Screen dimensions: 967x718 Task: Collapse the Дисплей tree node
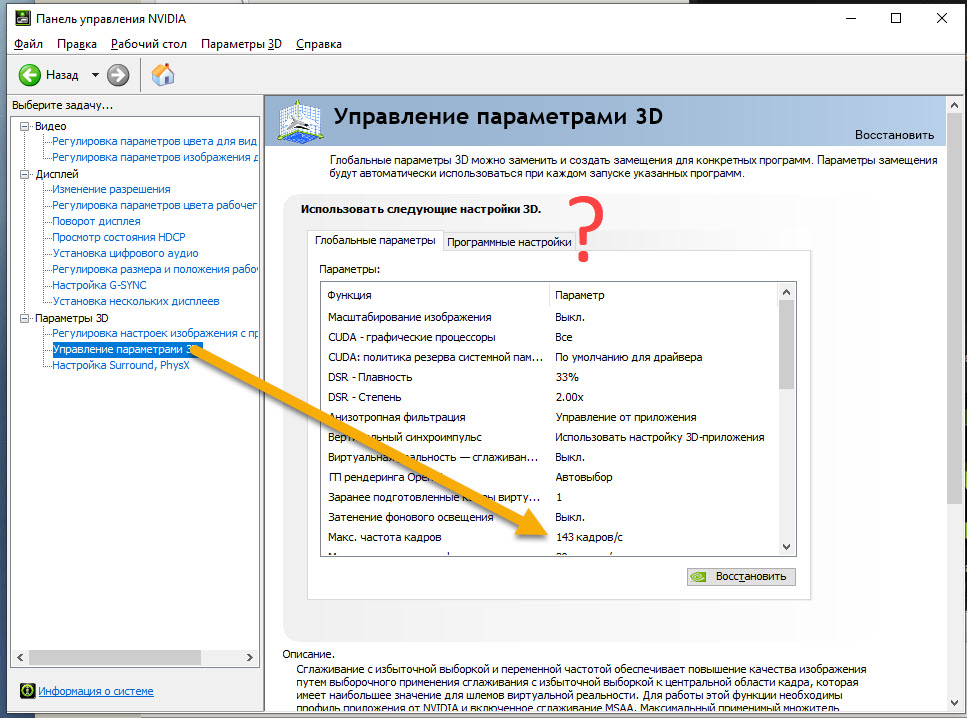[25, 174]
